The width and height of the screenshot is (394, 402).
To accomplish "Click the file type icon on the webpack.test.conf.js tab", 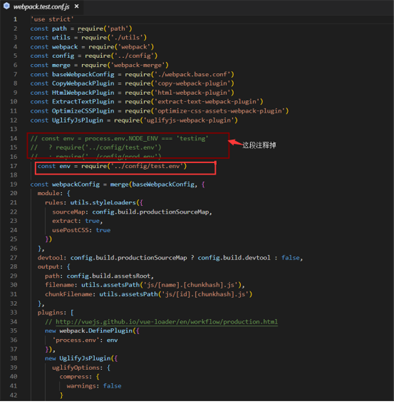I will click(6, 6).
